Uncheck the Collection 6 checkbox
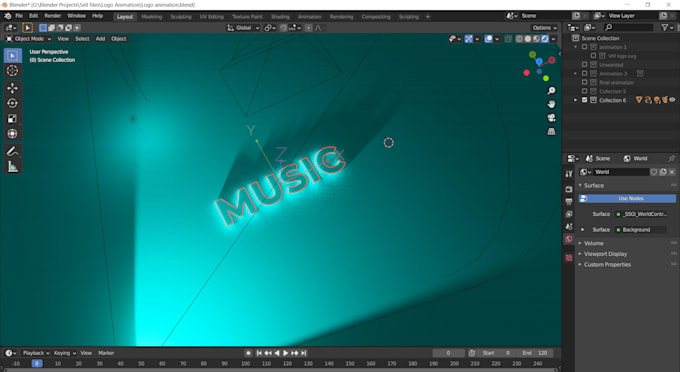This screenshot has width=680, height=372. point(585,100)
